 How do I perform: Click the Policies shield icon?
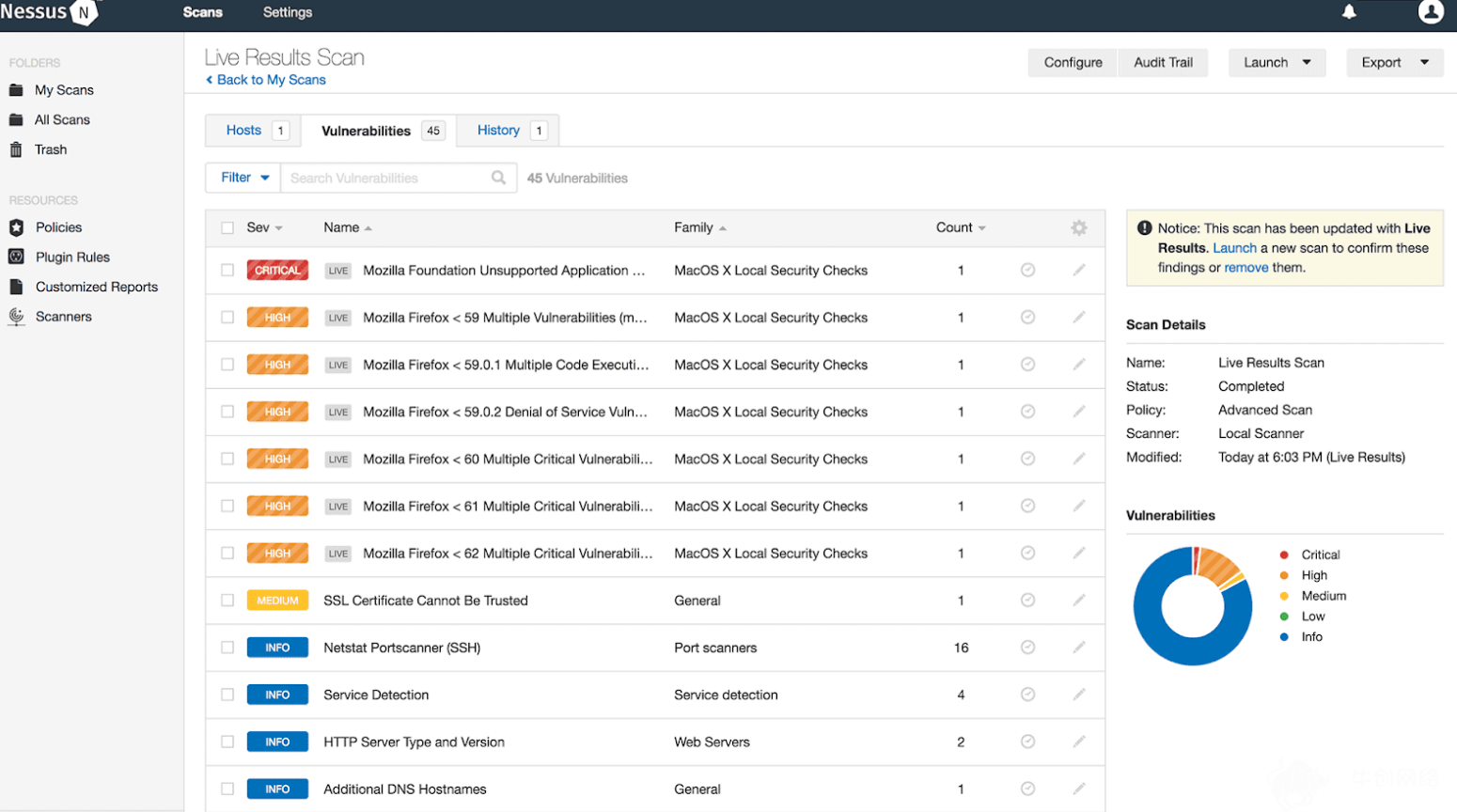coord(16,227)
